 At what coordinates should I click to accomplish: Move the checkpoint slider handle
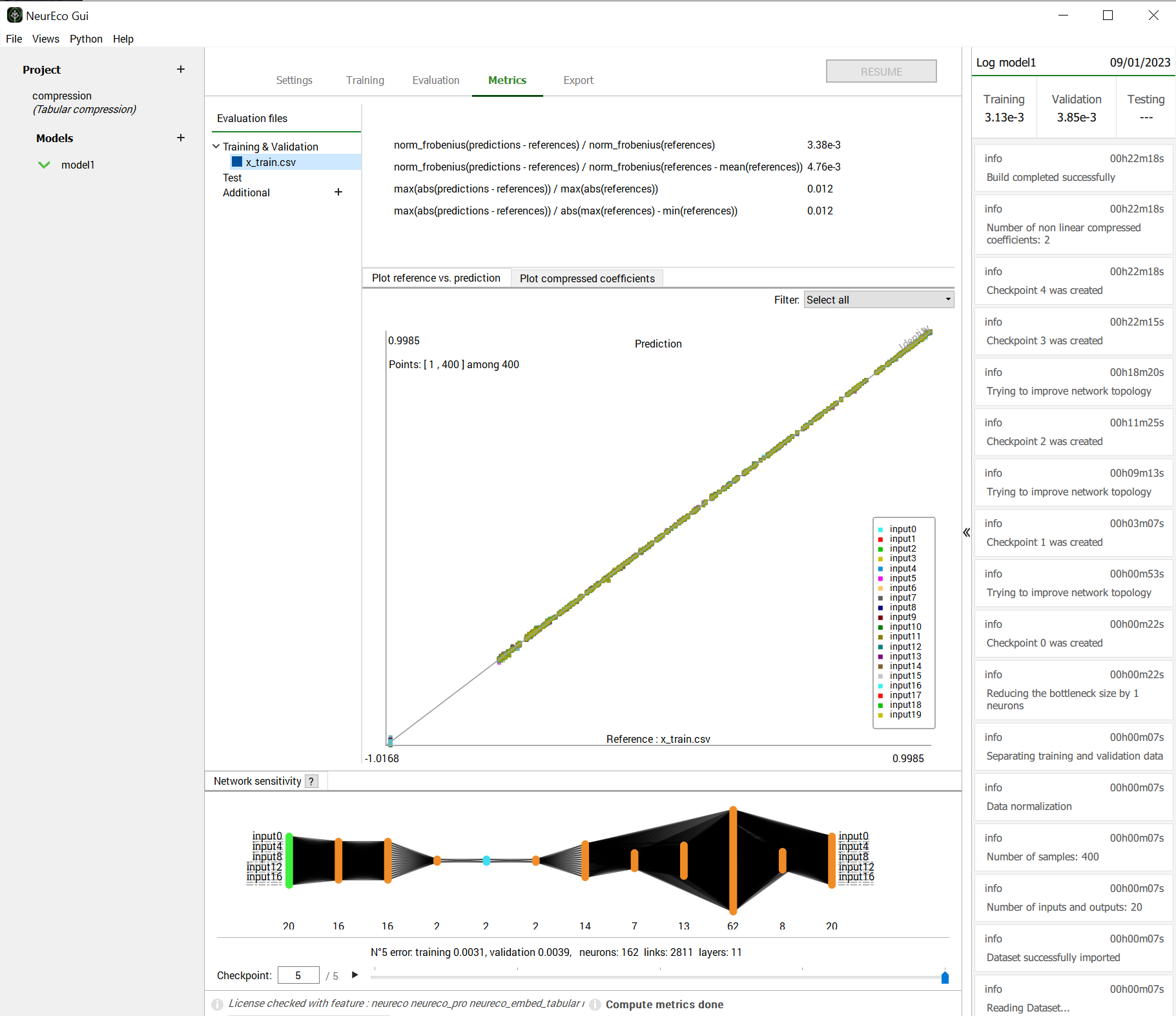point(945,977)
